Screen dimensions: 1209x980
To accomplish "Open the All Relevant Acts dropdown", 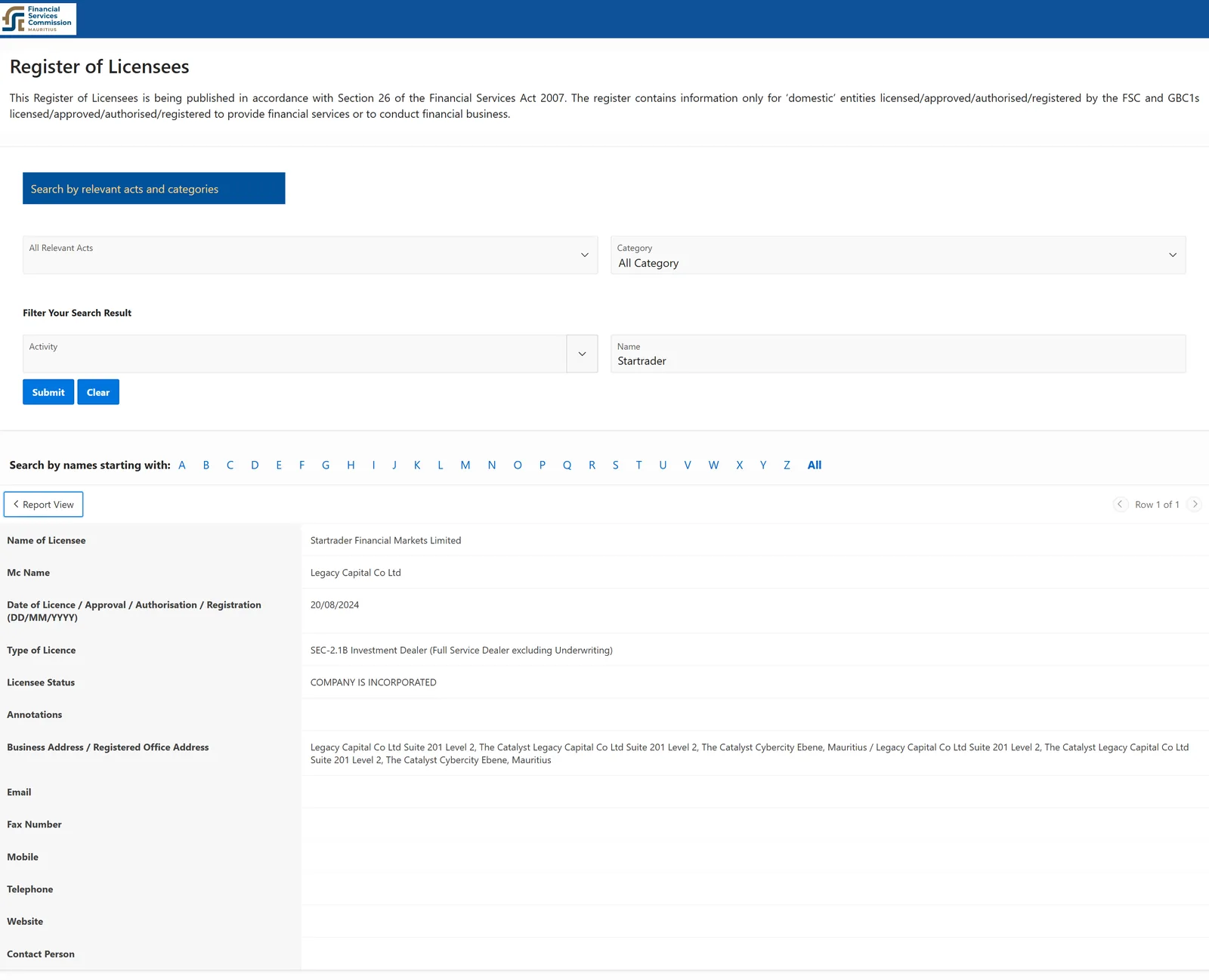I will click(310, 255).
